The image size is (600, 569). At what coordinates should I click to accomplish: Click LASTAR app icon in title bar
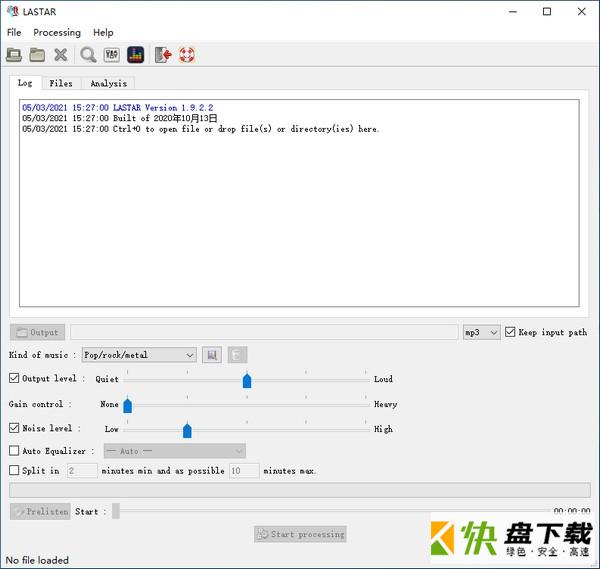pos(13,11)
